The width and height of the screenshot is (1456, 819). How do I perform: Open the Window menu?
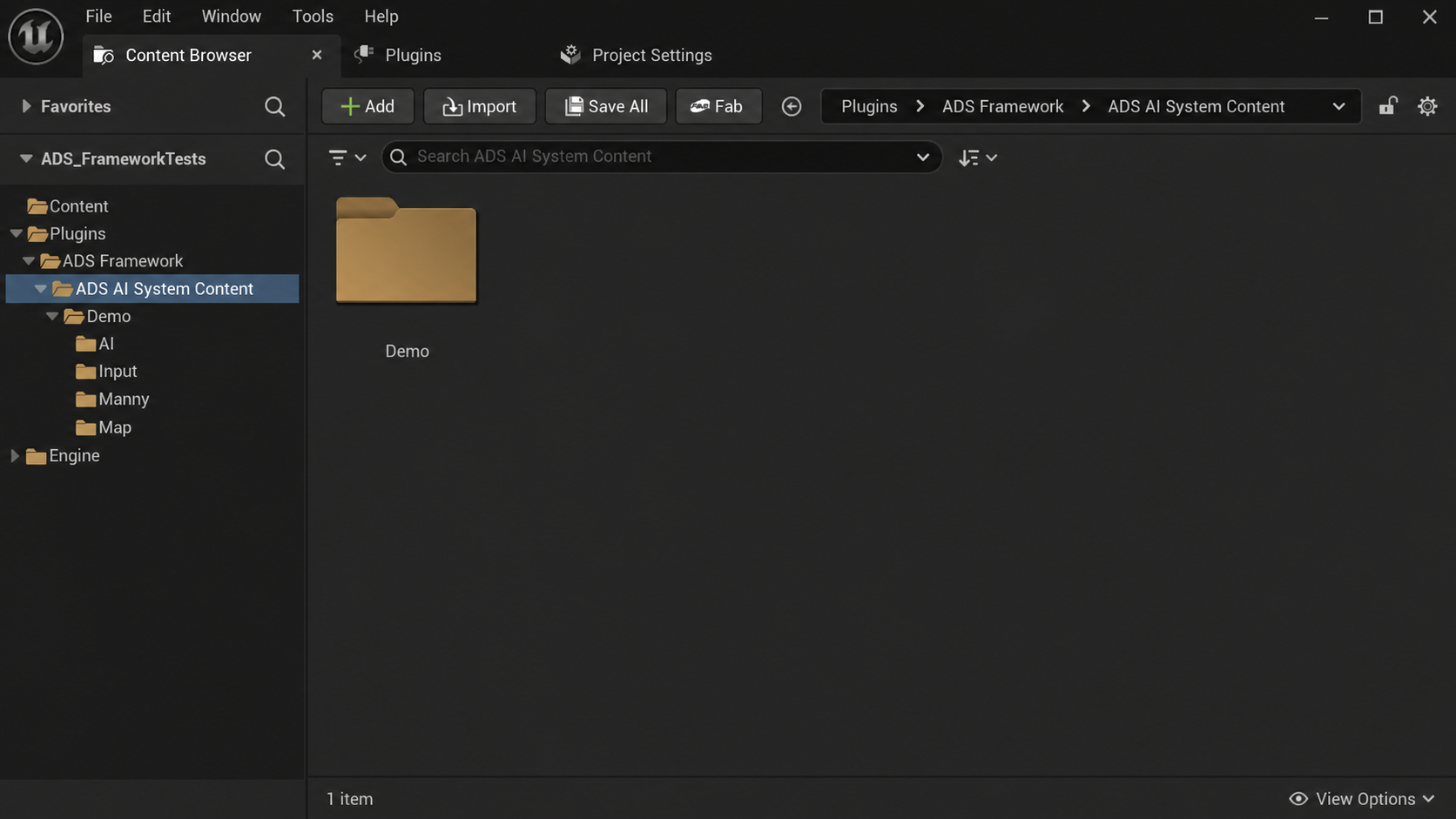(231, 17)
